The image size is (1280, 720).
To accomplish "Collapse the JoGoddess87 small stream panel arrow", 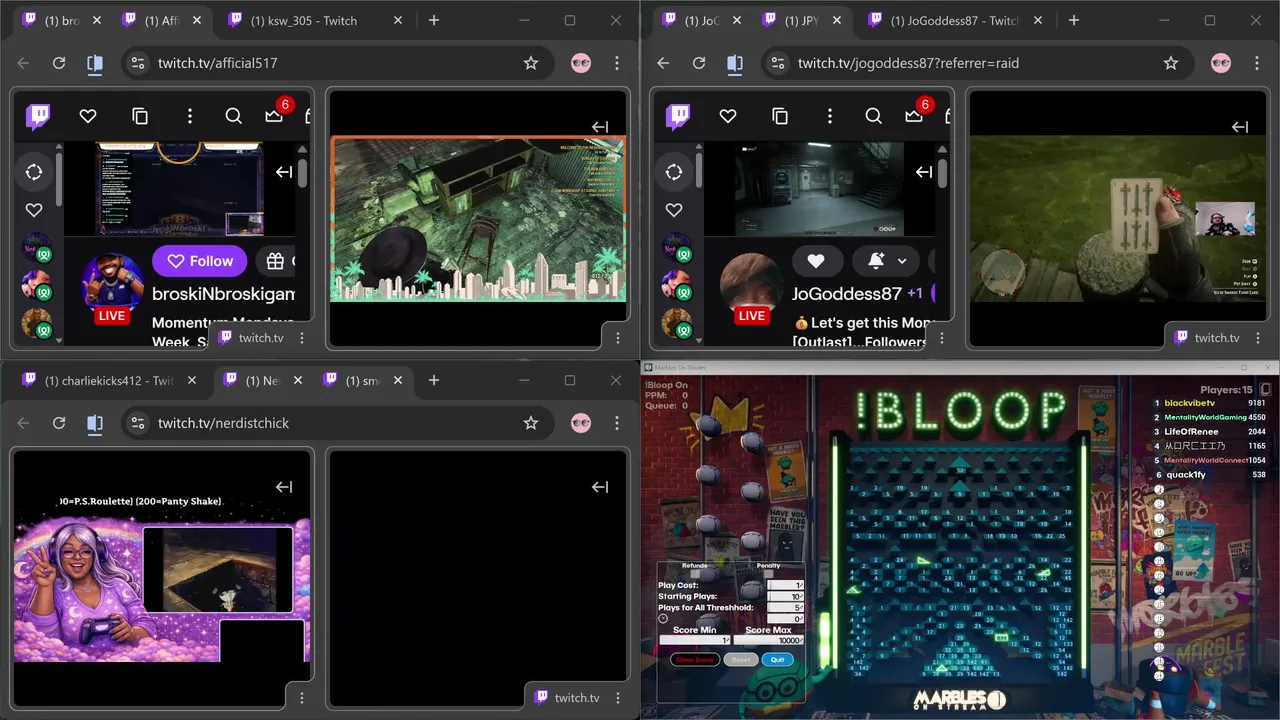I will (924, 172).
